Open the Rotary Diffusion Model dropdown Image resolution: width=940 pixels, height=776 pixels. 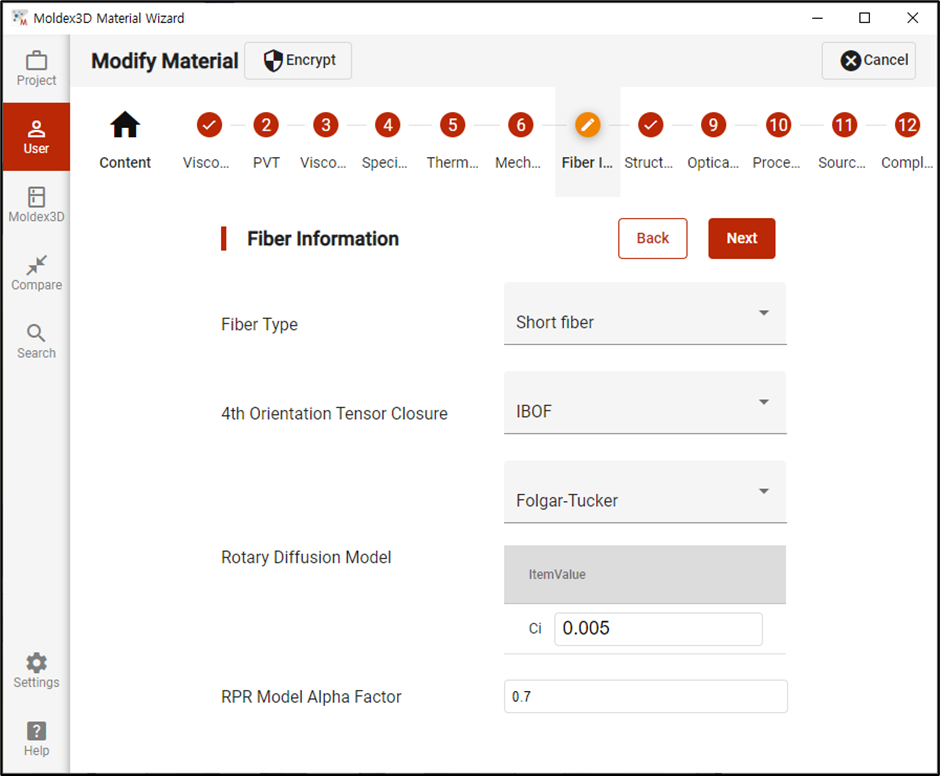pos(645,492)
